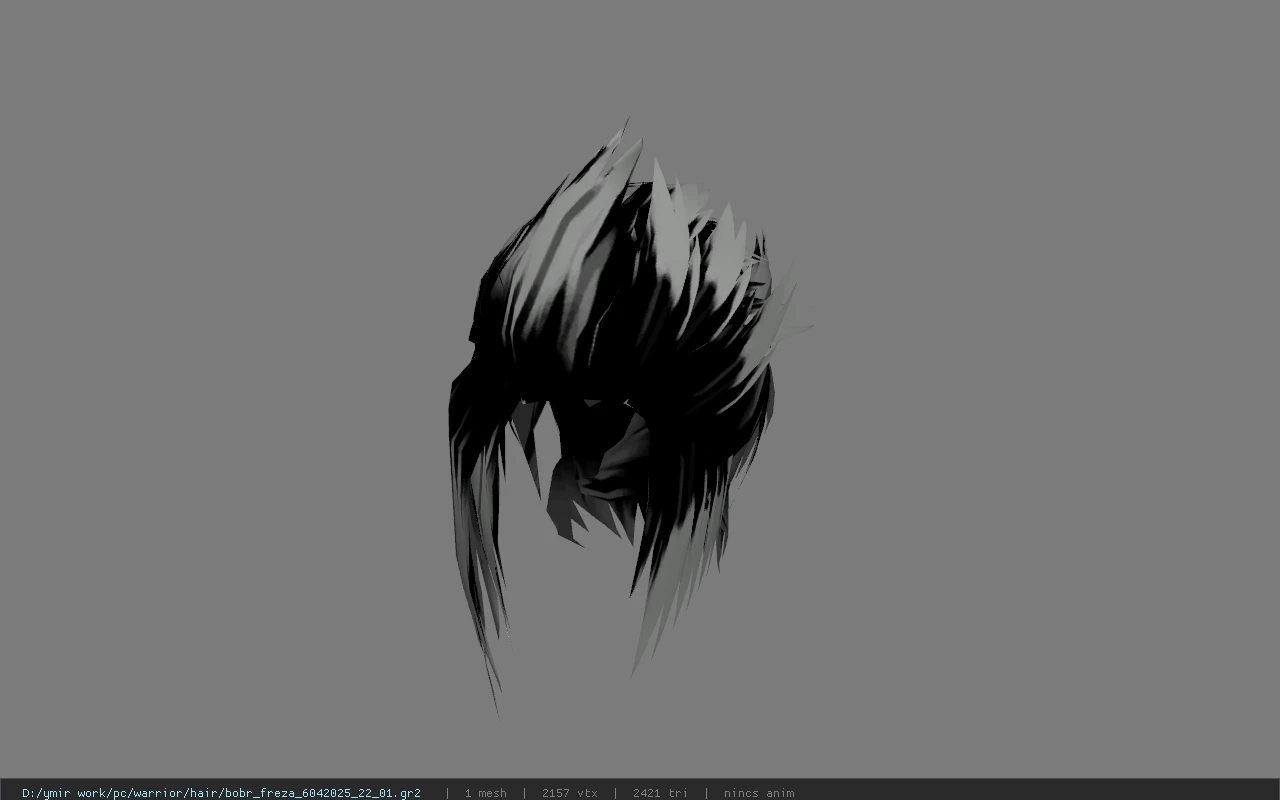The height and width of the screenshot is (800, 1280).
Task: Click the empty gray viewport right of the model
Action: coord(1030,400)
